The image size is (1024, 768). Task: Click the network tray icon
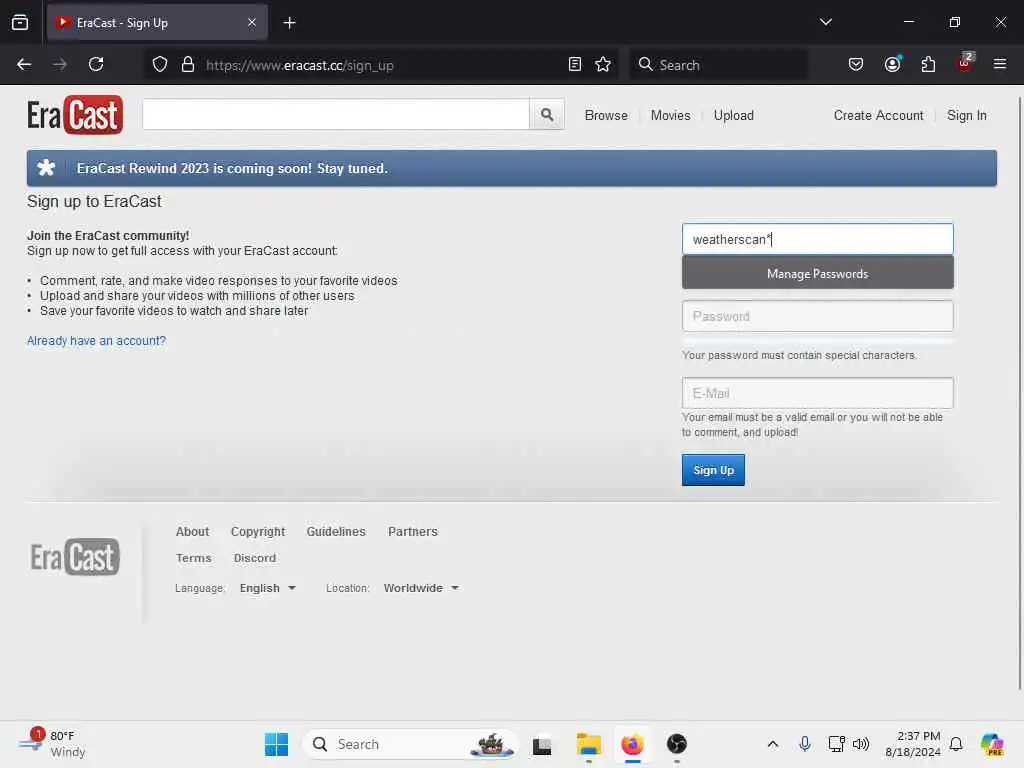pyautogui.click(x=836, y=744)
